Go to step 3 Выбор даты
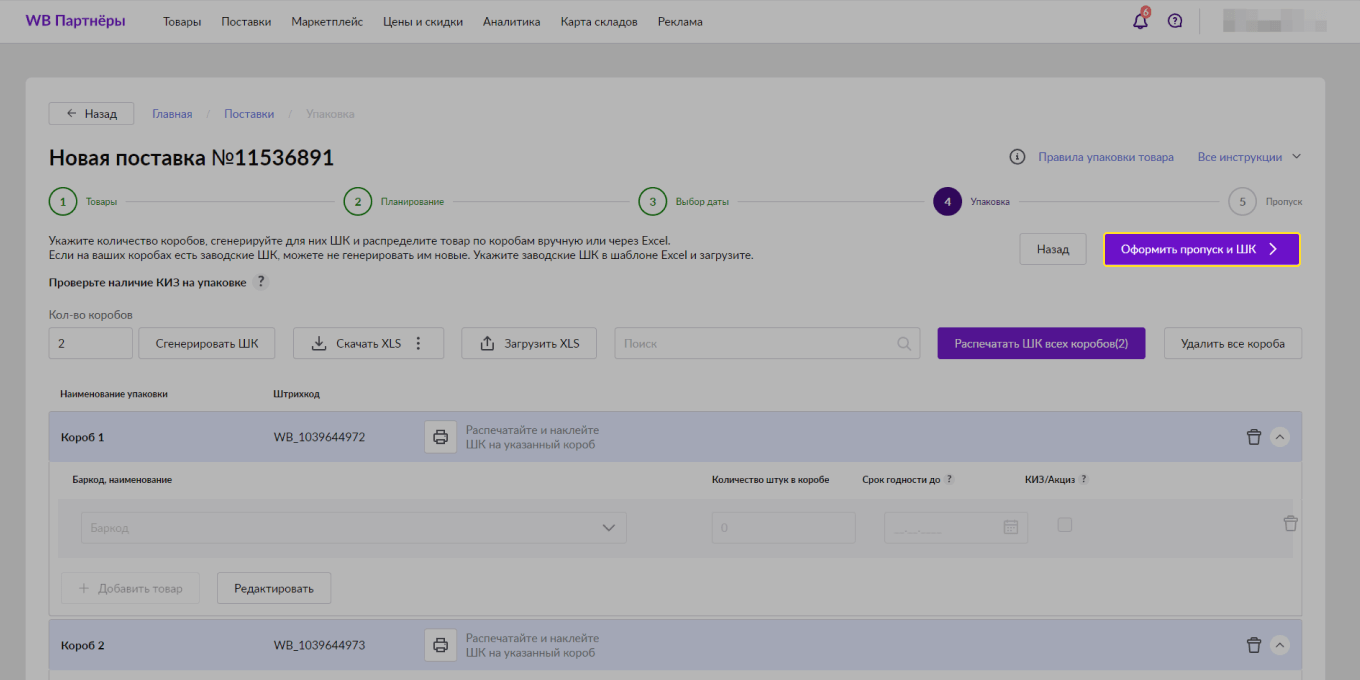Screen dimensions: 1360x680 [x=653, y=201]
